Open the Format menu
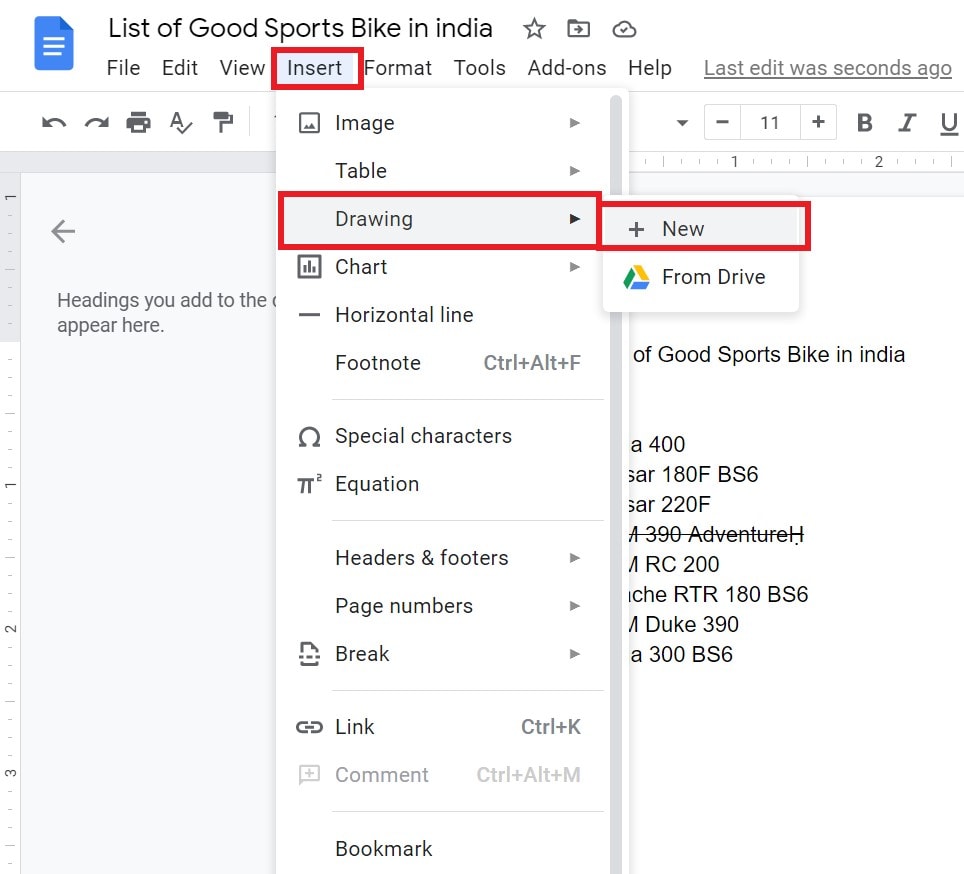Image resolution: width=964 pixels, height=874 pixels. click(398, 68)
